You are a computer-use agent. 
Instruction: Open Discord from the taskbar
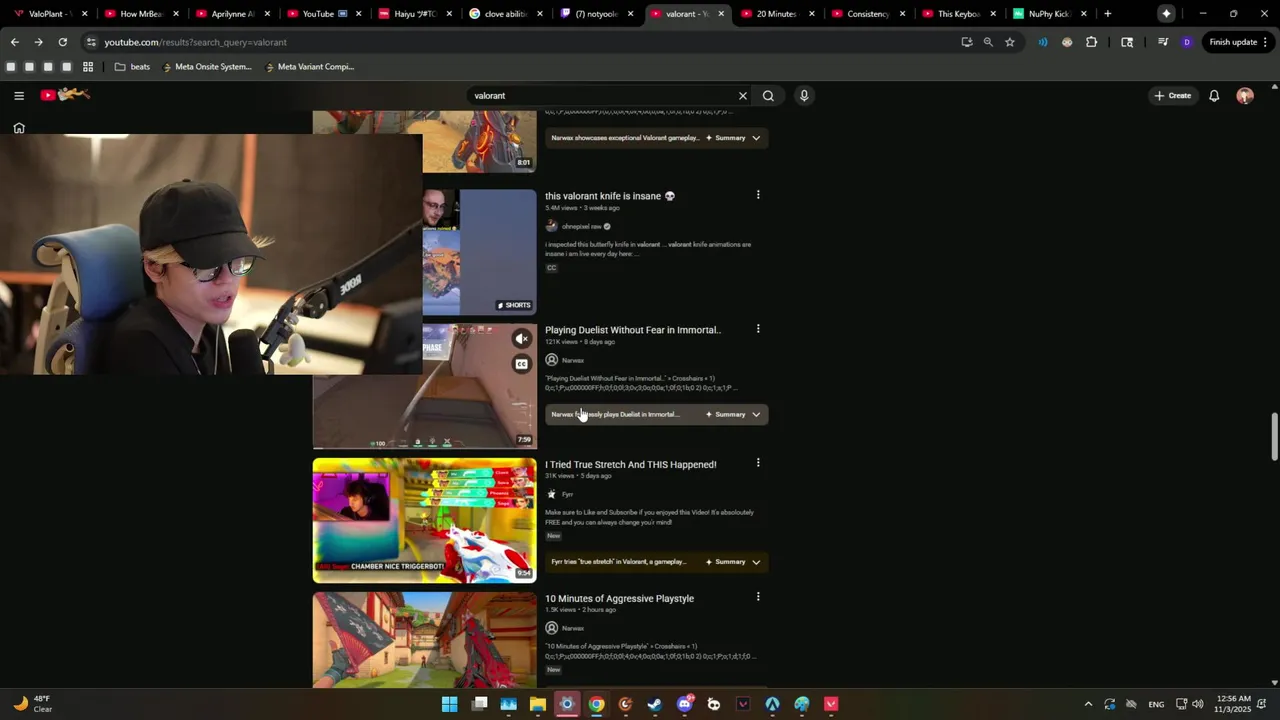coord(685,704)
